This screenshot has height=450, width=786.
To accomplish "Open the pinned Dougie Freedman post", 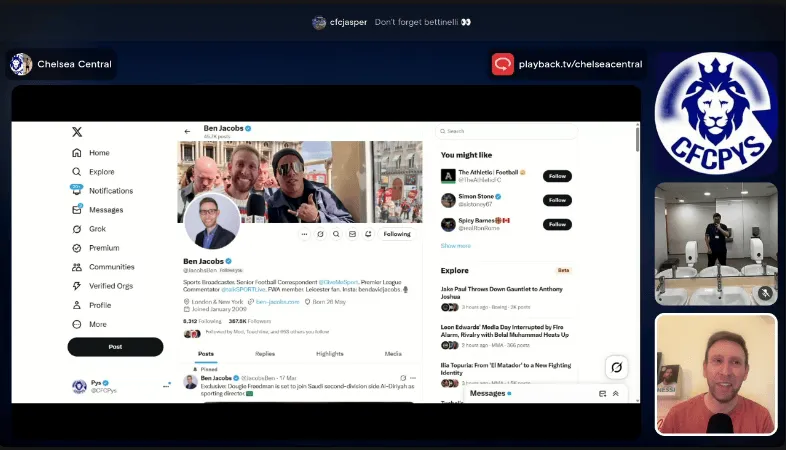I will tap(307, 390).
